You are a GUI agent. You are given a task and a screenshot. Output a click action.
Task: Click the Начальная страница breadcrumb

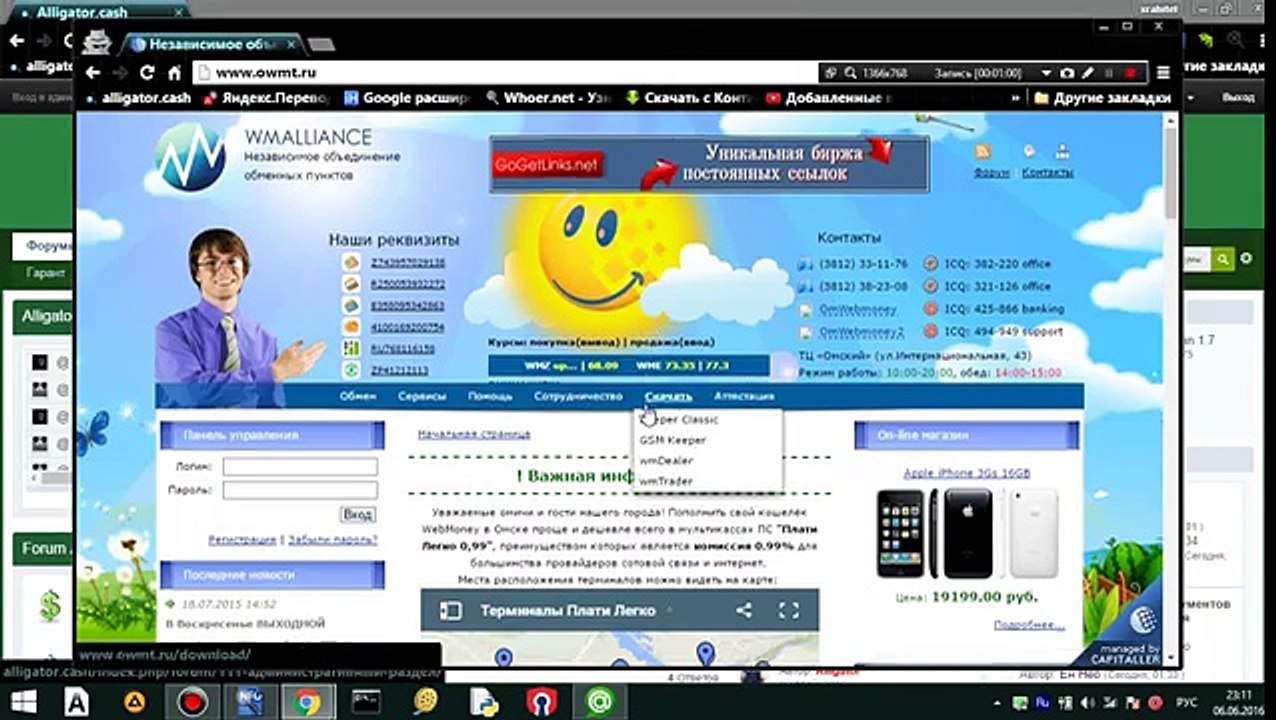pyautogui.click(x=474, y=434)
